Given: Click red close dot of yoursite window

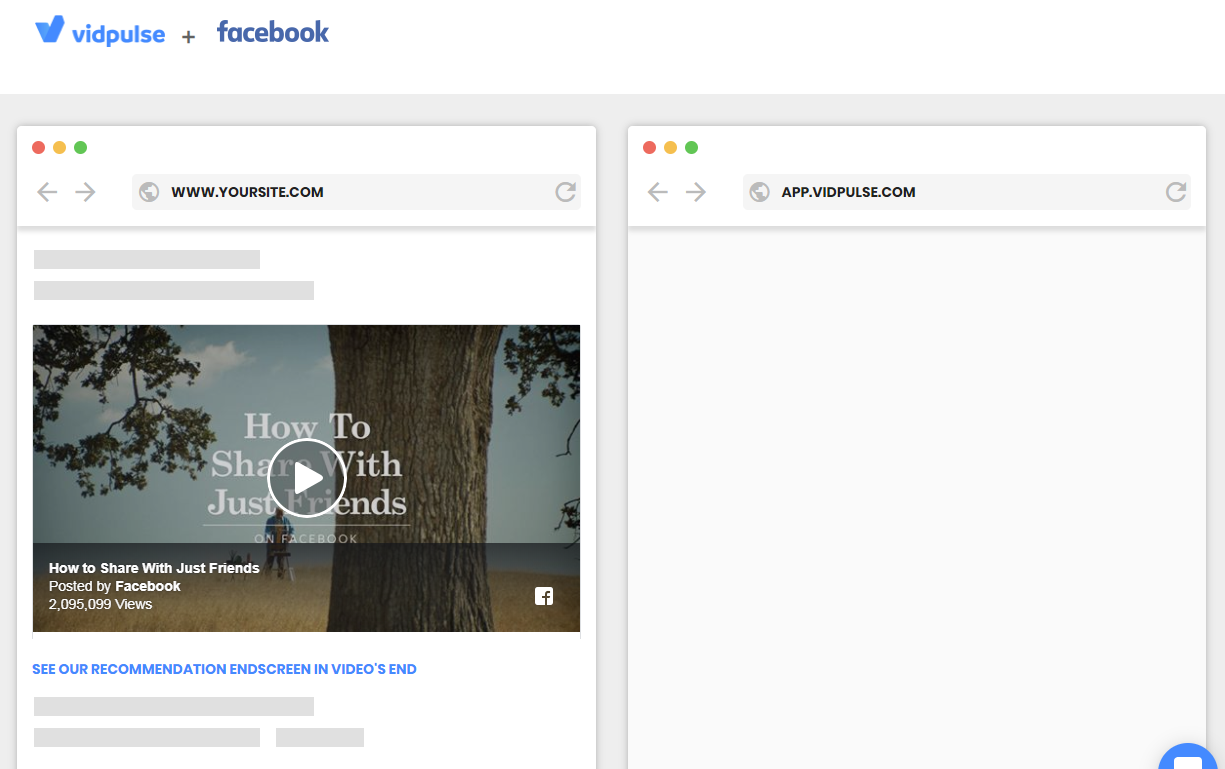Looking at the screenshot, I should (39, 148).
